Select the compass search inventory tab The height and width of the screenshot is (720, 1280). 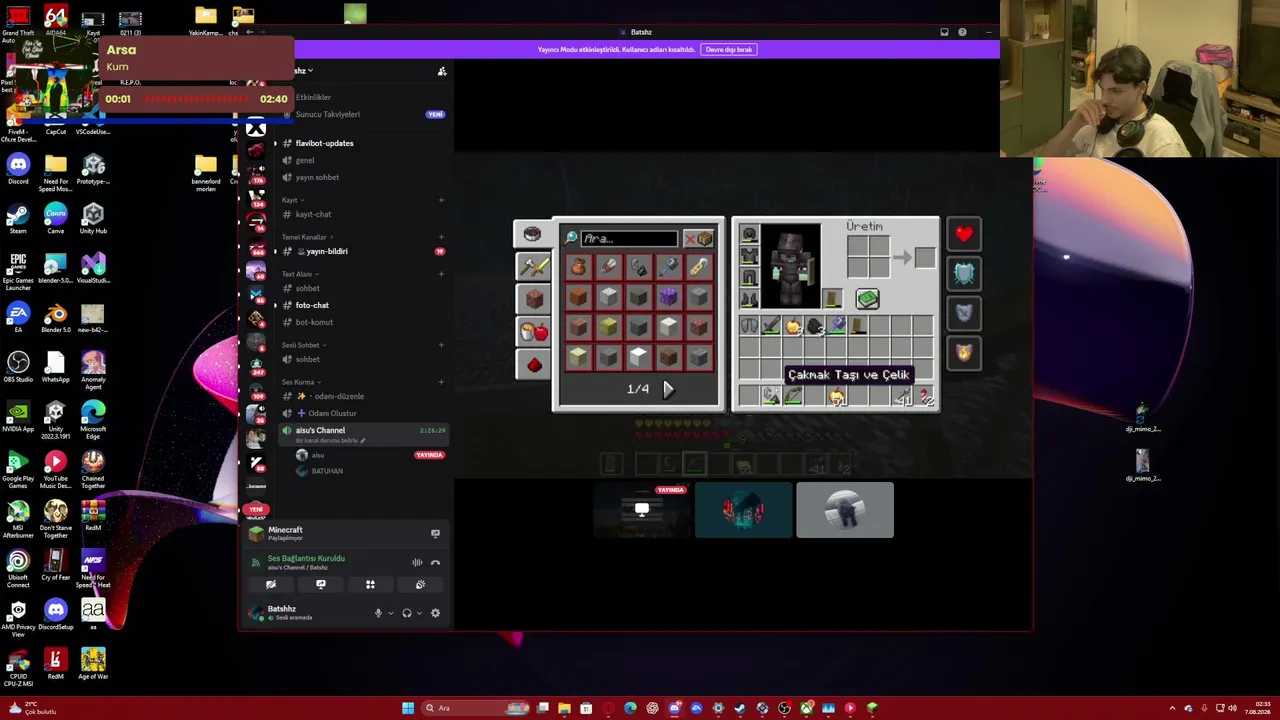[x=532, y=234]
